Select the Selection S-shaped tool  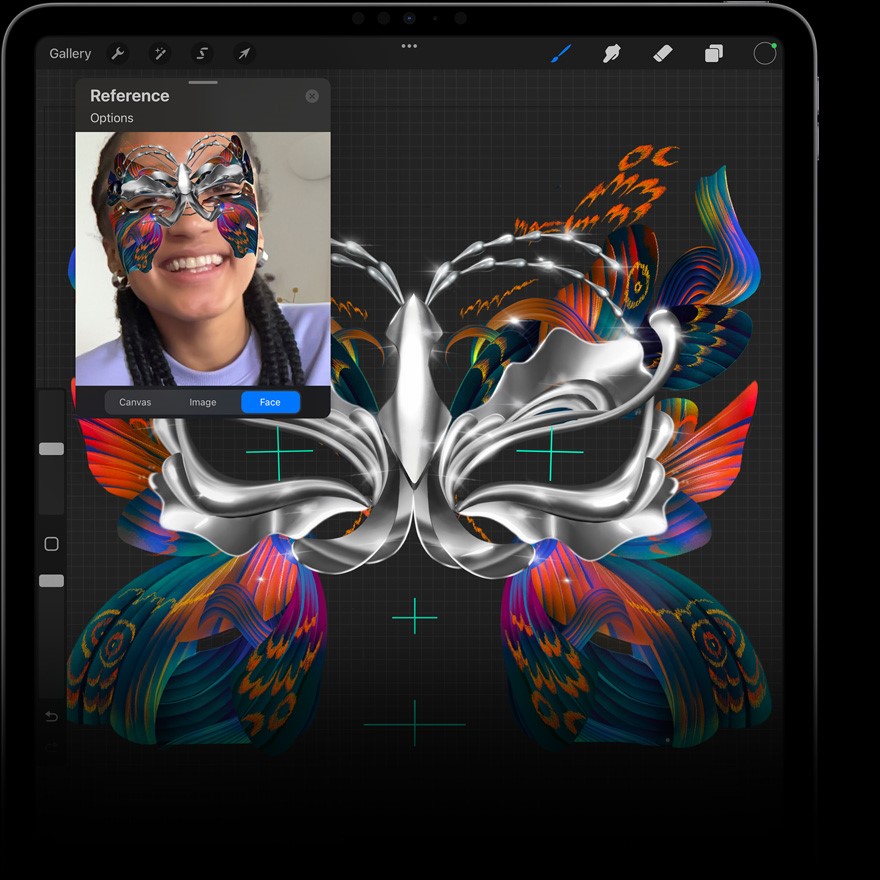tap(202, 54)
